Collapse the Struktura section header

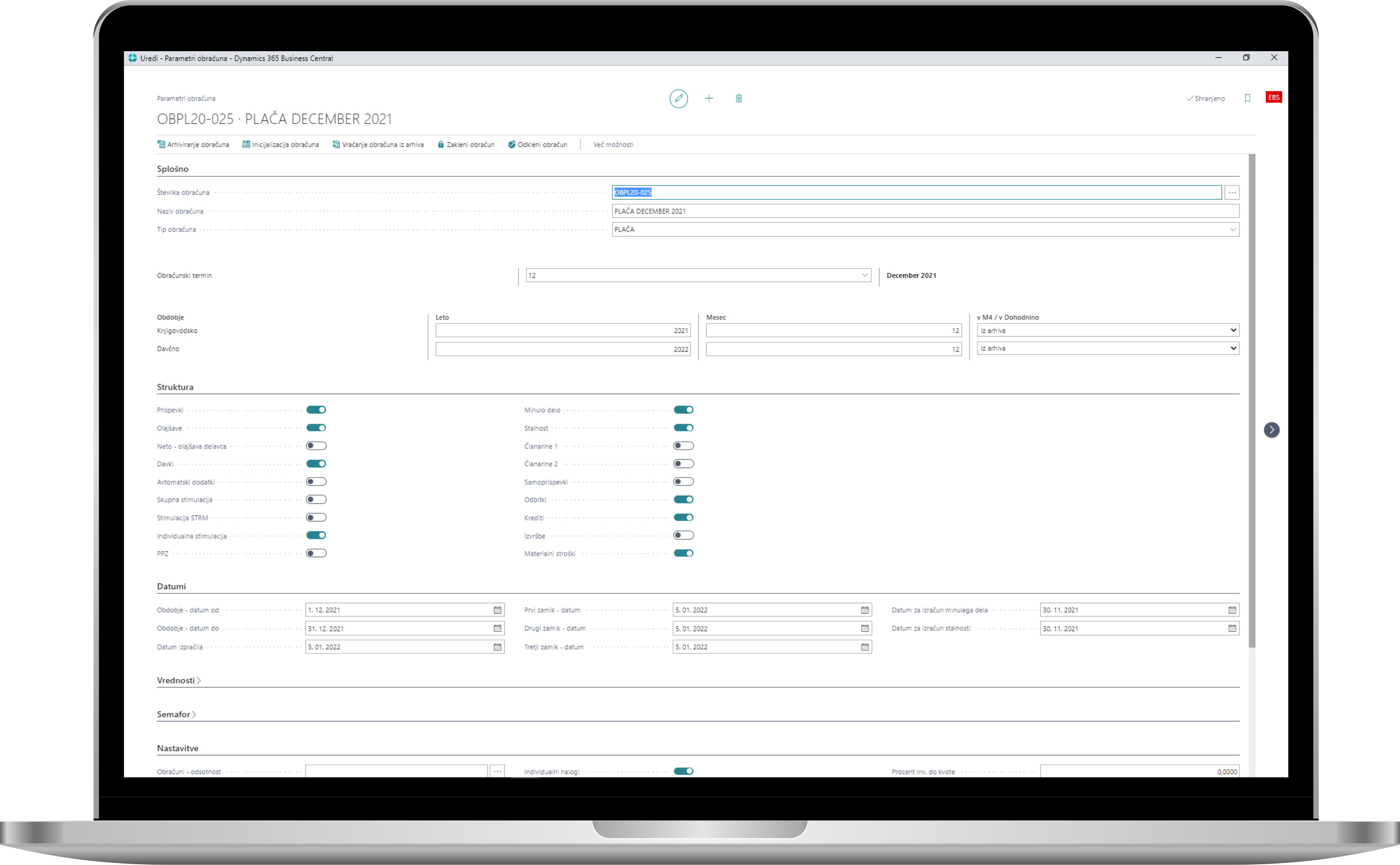click(175, 387)
